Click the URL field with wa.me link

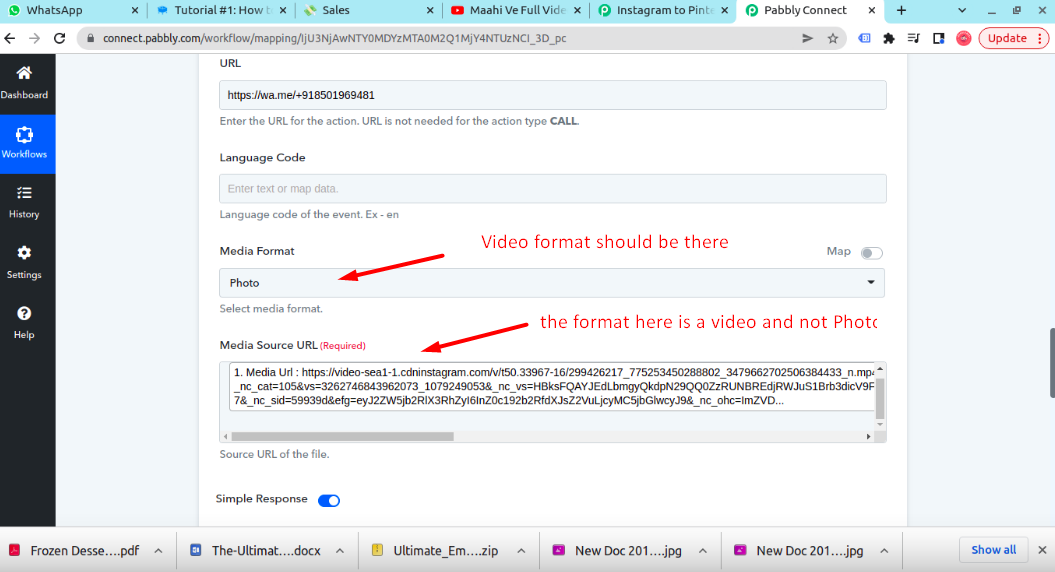click(x=552, y=95)
